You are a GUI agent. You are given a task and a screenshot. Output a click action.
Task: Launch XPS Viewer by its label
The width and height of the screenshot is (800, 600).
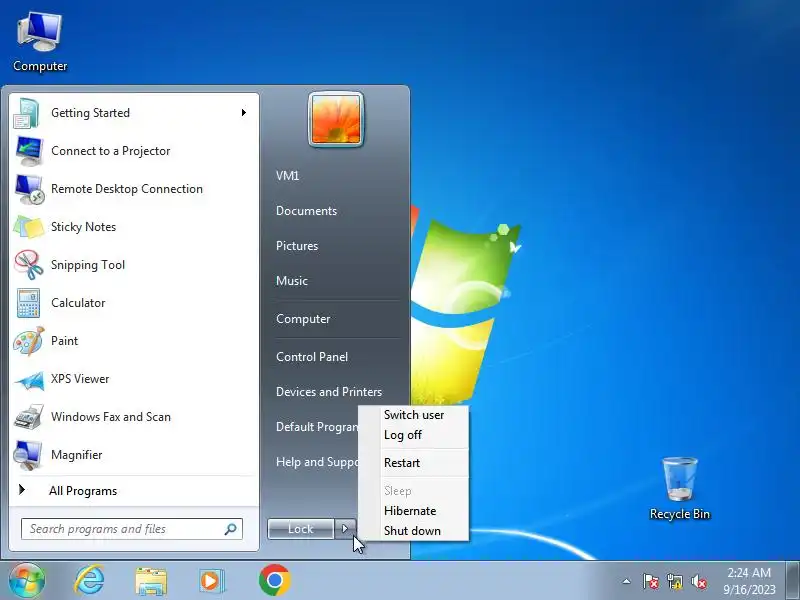(x=80, y=379)
